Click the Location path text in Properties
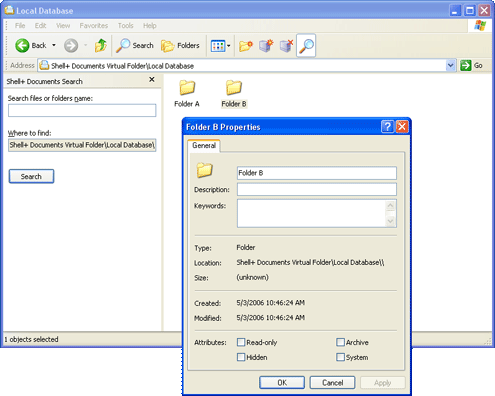 tap(310, 263)
